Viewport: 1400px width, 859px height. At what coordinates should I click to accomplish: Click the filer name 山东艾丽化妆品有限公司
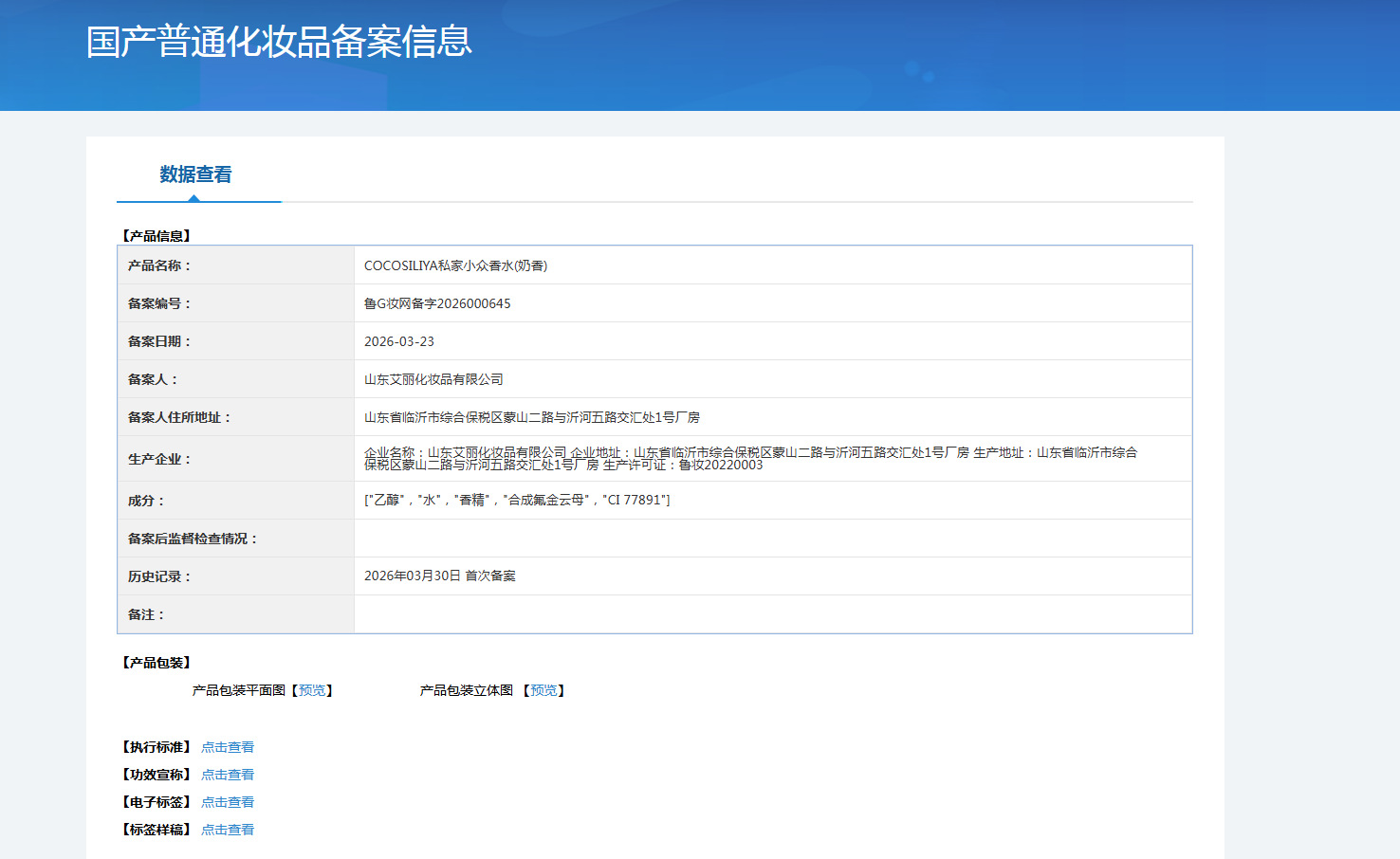point(433,379)
